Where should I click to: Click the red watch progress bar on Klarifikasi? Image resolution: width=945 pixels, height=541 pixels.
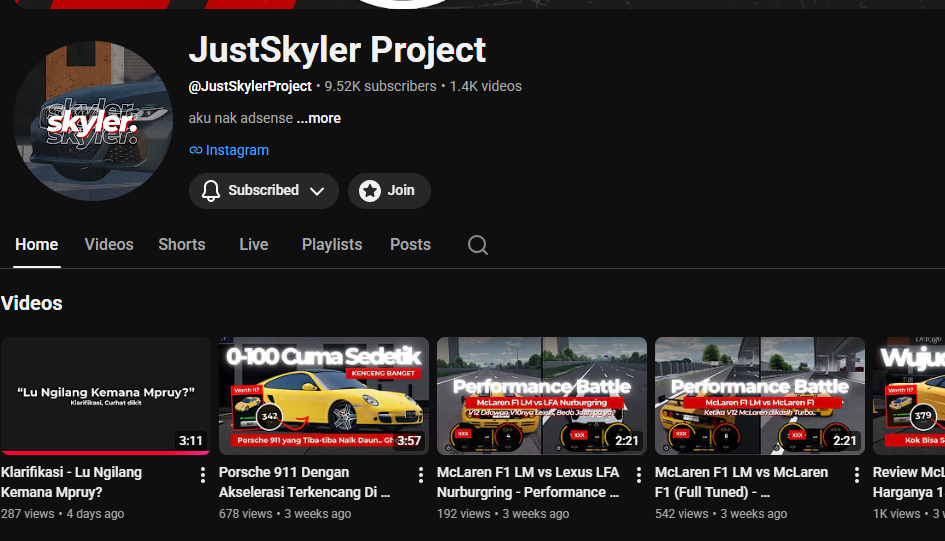(x=105, y=452)
